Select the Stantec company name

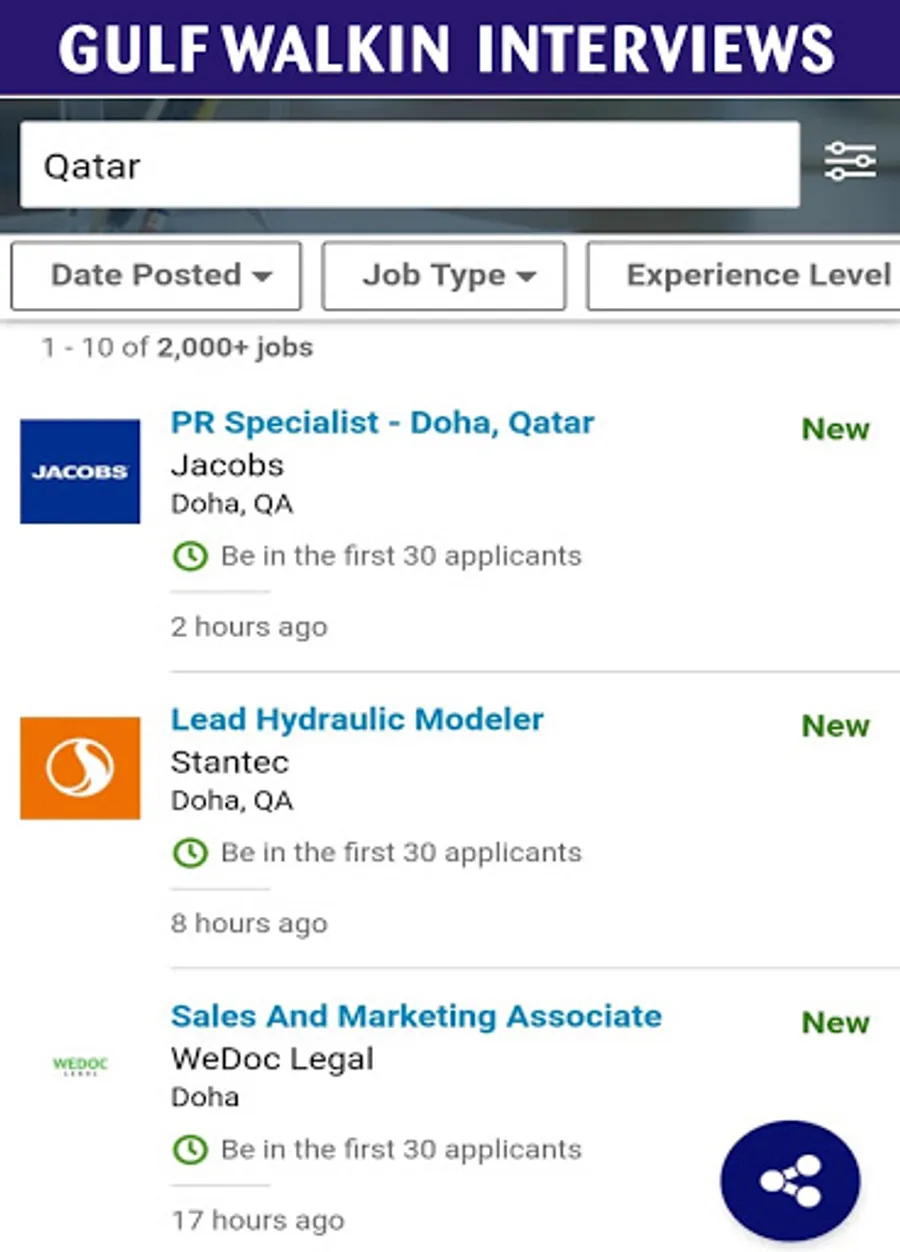pyautogui.click(x=230, y=763)
